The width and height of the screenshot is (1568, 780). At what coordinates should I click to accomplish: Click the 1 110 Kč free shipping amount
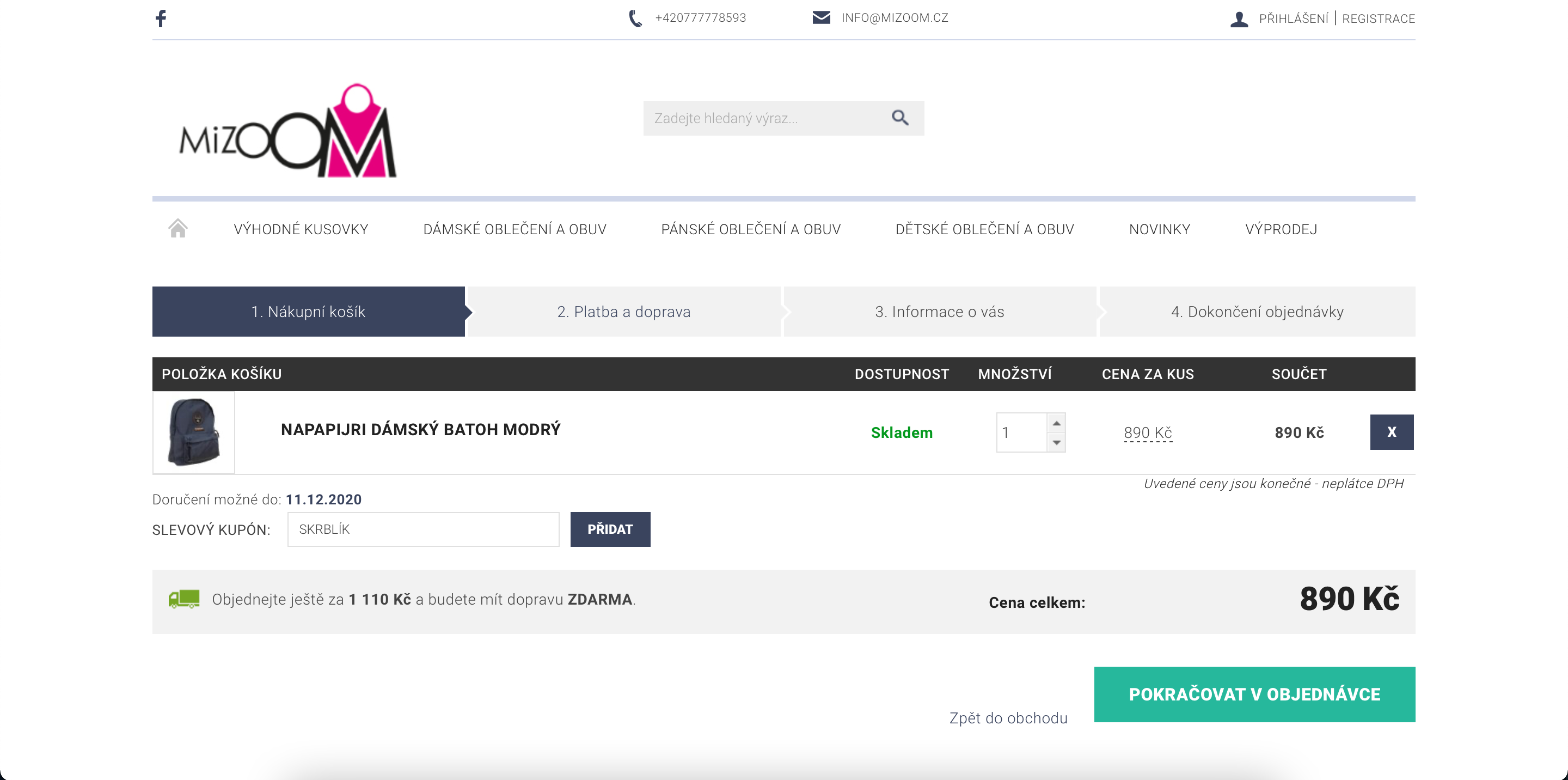coord(380,600)
